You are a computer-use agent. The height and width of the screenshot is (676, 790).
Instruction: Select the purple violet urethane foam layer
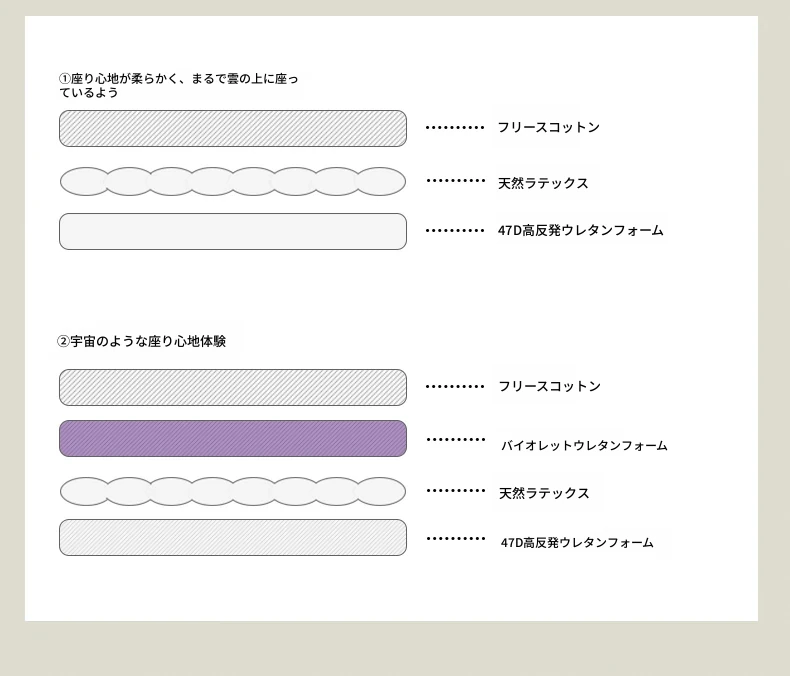point(233,439)
